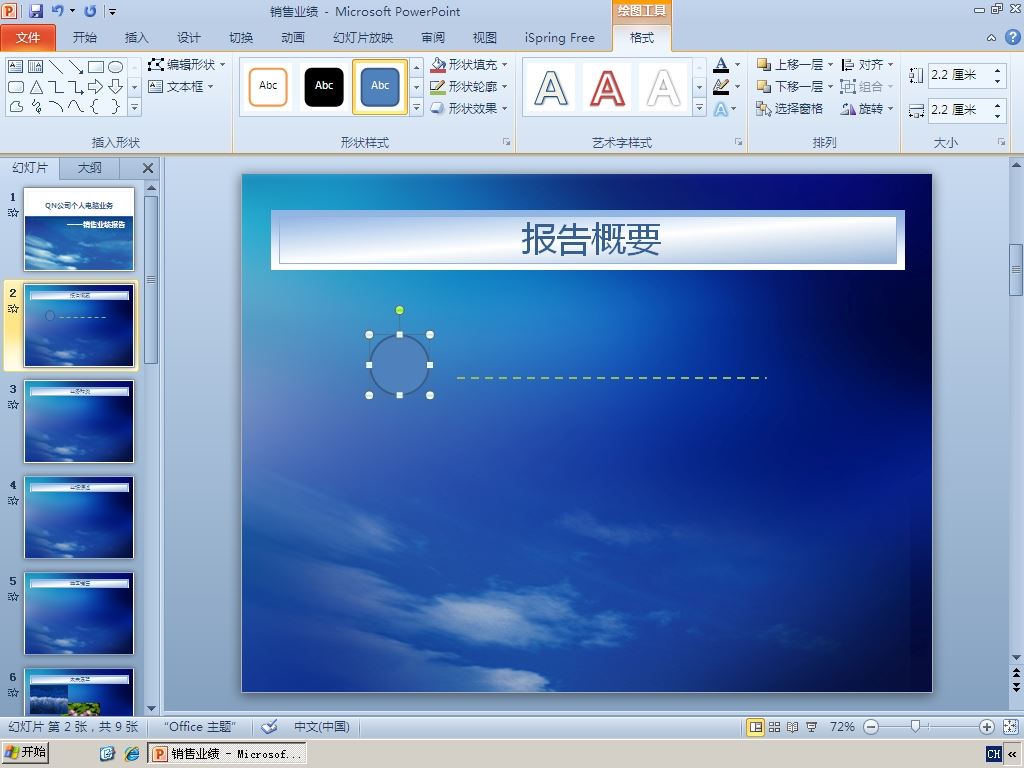Click 销售业绩 PowerPoint taskbar button
Viewport: 1024px width, 768px height.
tap(227, 754)
